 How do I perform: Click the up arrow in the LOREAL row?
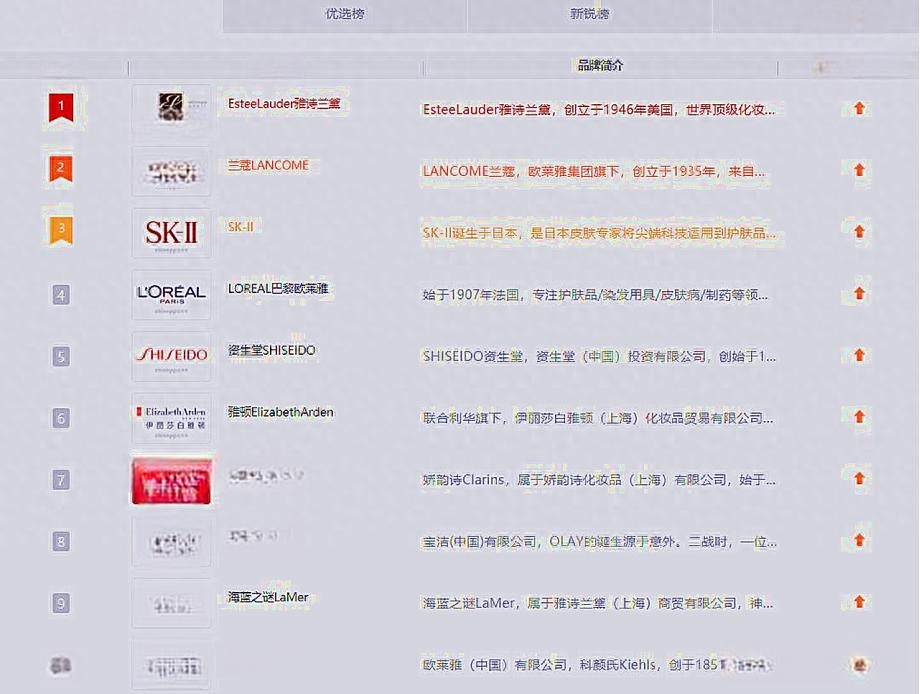860,293
